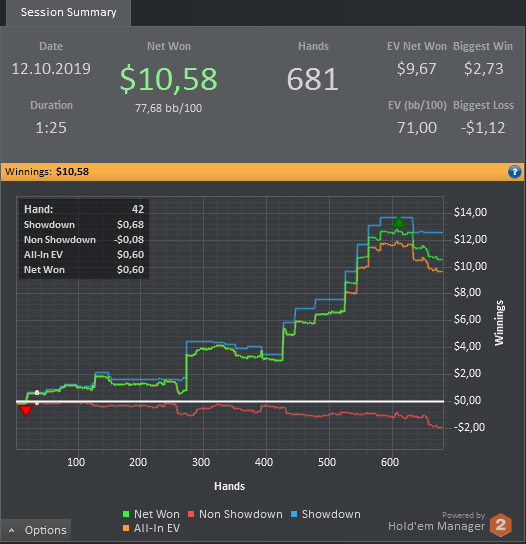This screenshot has height=544, width=526.
Task: Click the tooltip Hand: 42 row
Action: coord(84,209)
